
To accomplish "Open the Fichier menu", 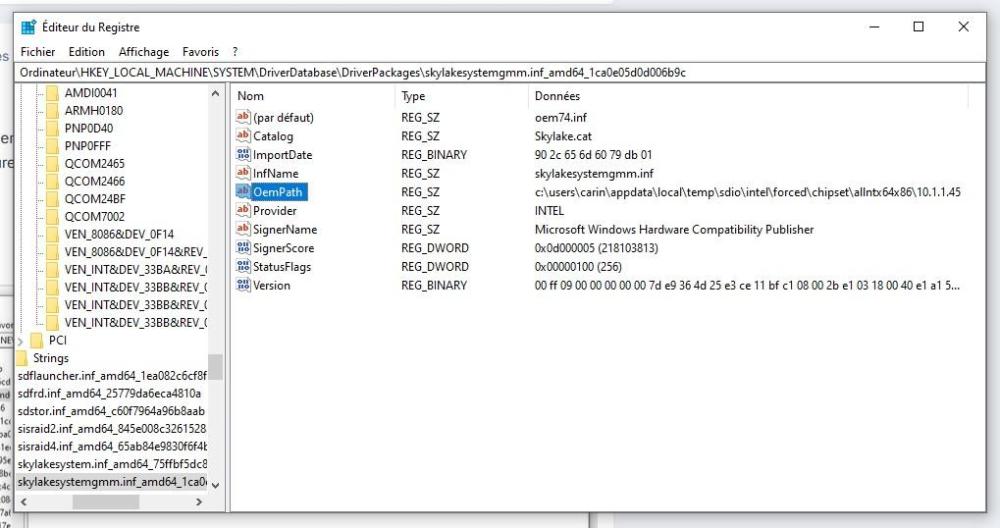I will point(38,52).
